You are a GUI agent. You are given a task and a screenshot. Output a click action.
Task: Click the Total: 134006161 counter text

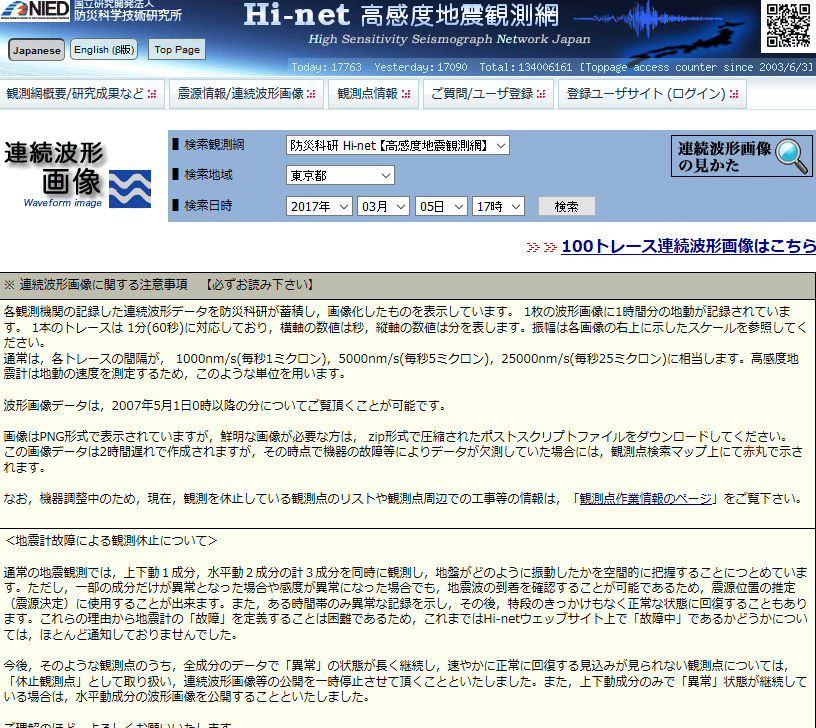526,67
